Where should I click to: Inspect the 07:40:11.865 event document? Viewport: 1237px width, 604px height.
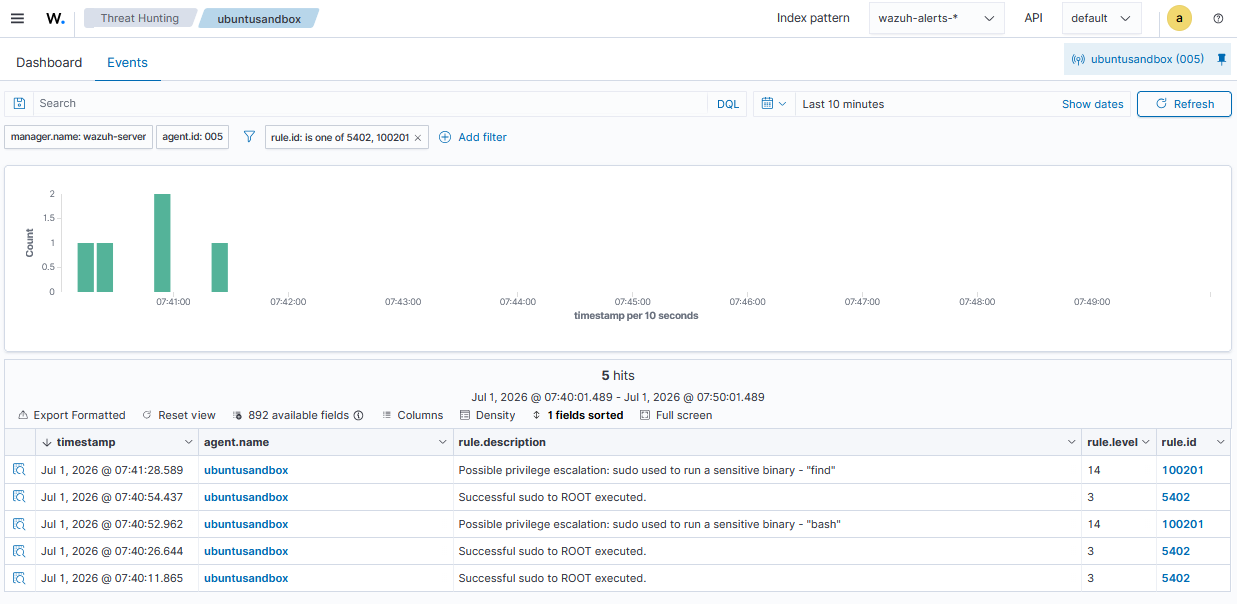point(19,578)
